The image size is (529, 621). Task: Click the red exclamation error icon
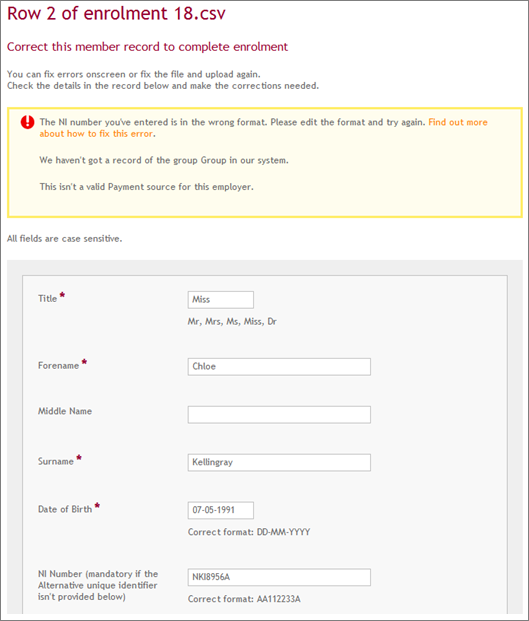coord(27,122)
